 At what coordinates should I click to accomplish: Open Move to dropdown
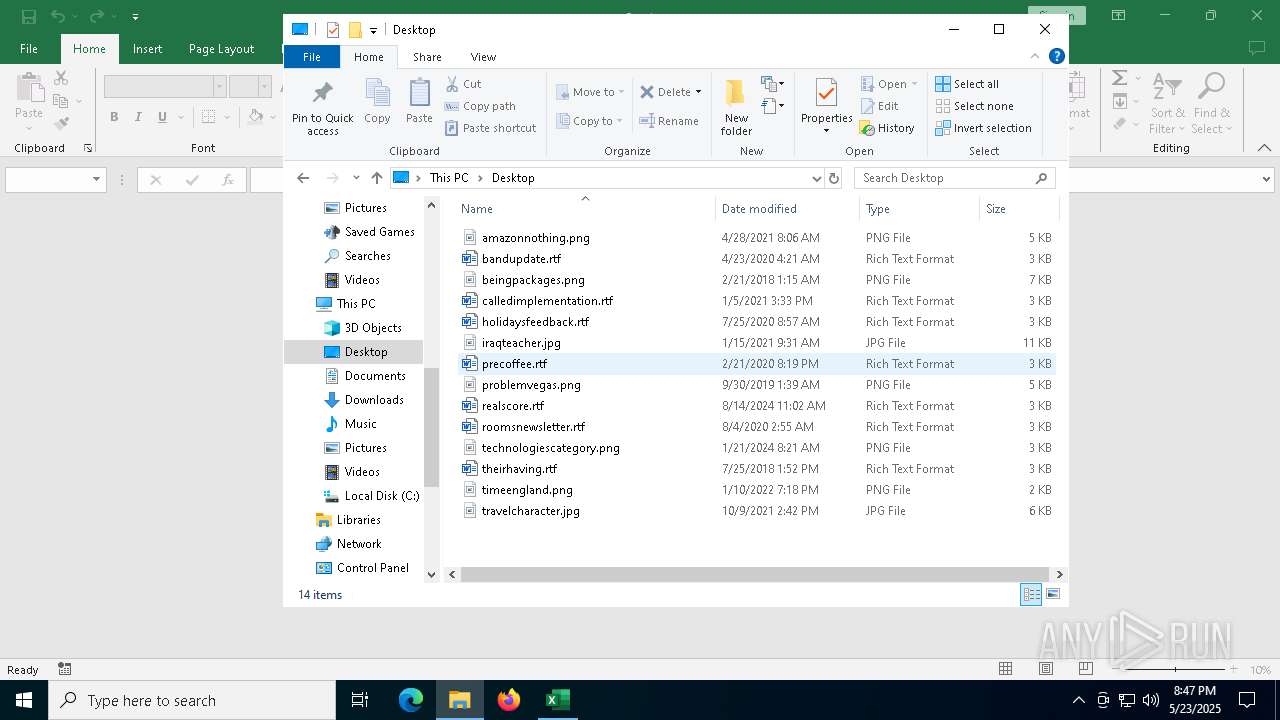click(590, 92)
